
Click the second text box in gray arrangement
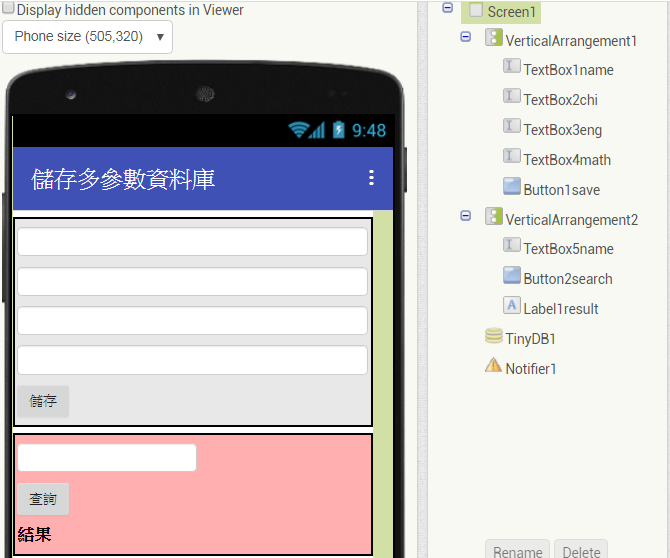point(192,281)
